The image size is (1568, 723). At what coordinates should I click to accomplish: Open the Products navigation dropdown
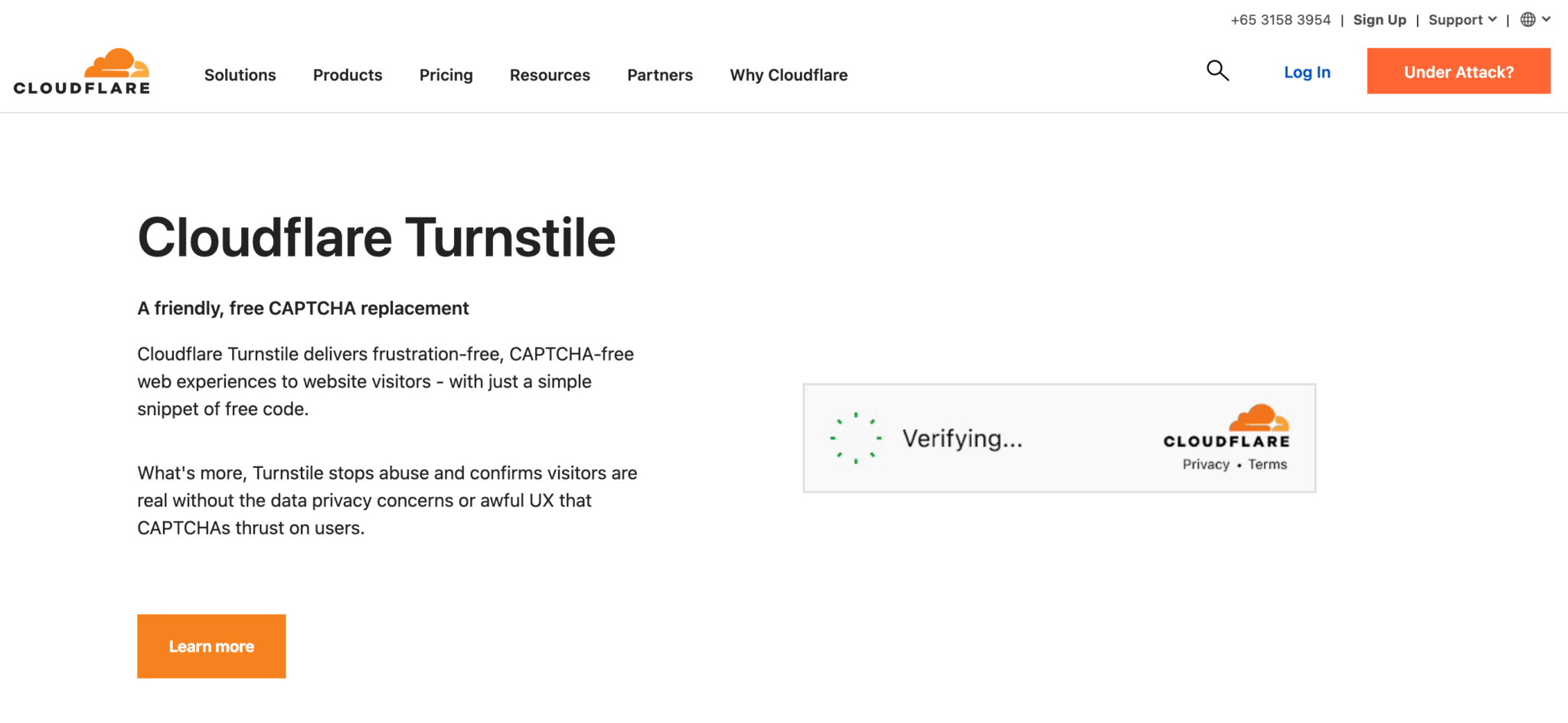click(x=348, y=75)
